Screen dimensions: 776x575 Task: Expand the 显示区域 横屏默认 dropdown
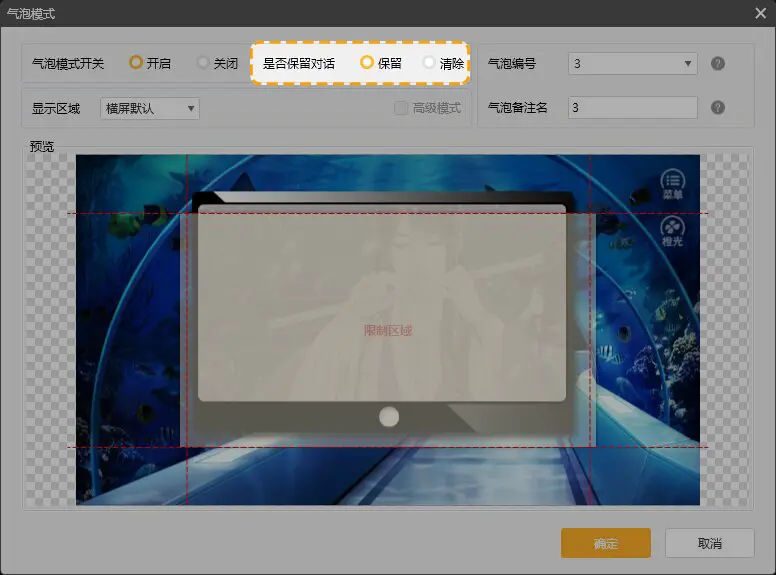pos(150,108)
